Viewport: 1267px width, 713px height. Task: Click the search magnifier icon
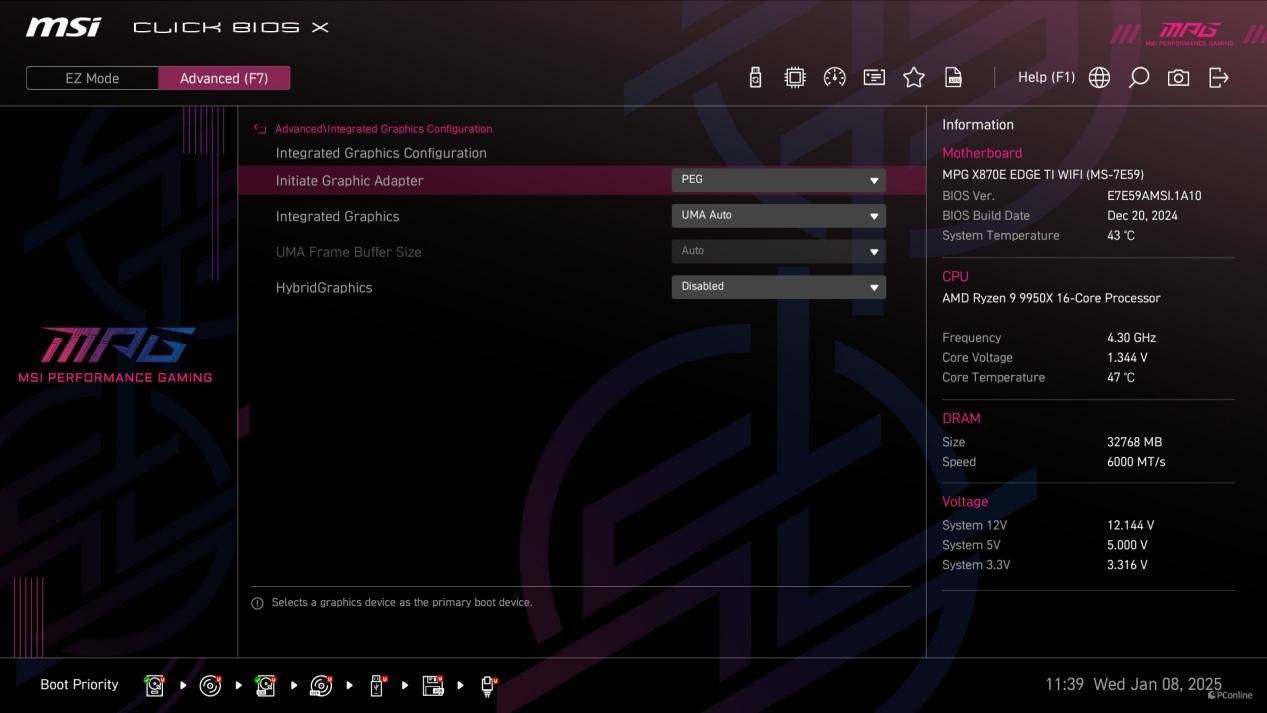(x=1139, y=78)
